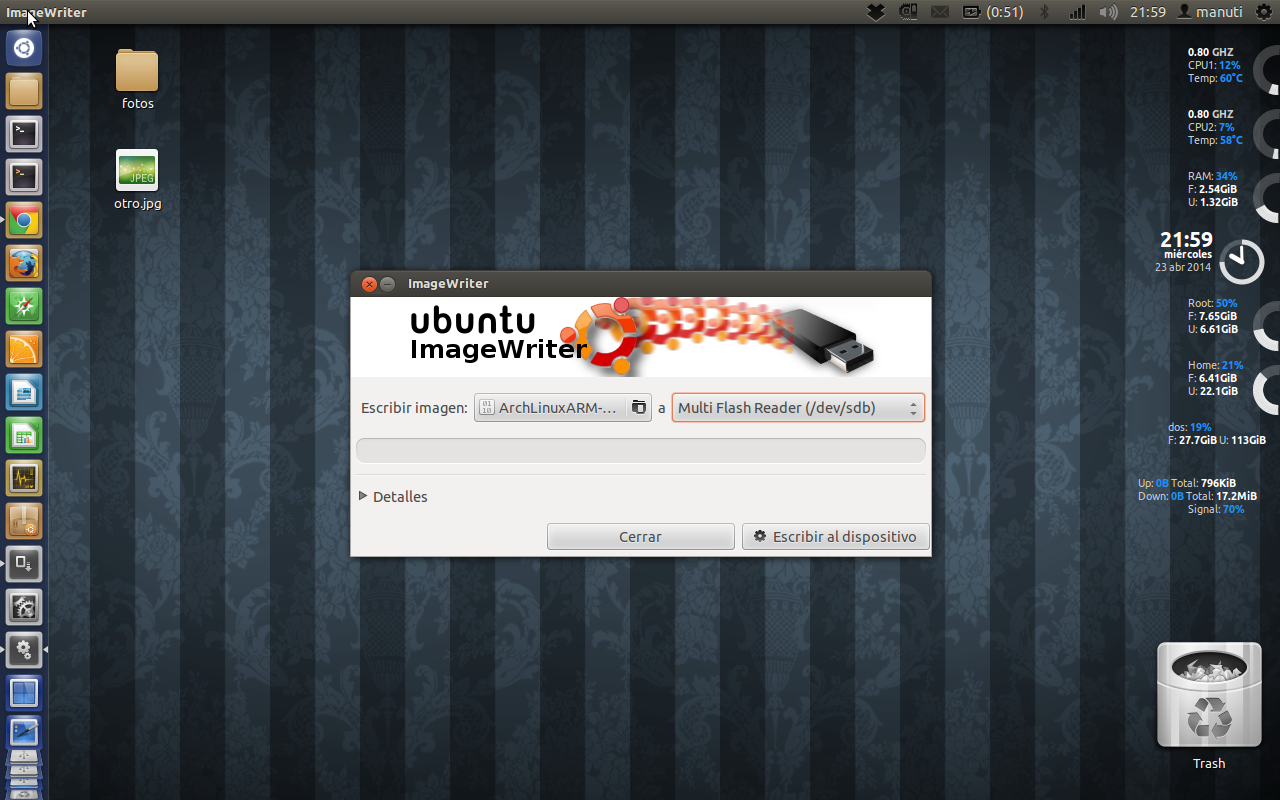The height and width of the screenshot is (800, 1280).
Task: Click the write progress bar
Action: (x=641, y=450)
